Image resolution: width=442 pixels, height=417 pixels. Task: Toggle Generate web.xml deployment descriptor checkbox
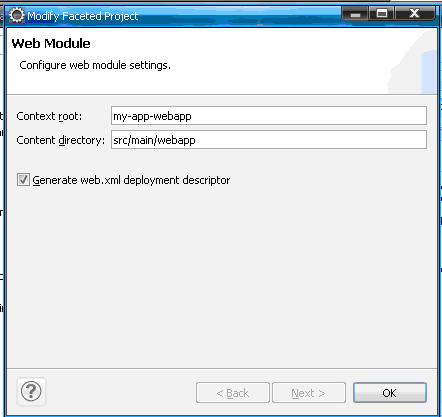[23, 180]
